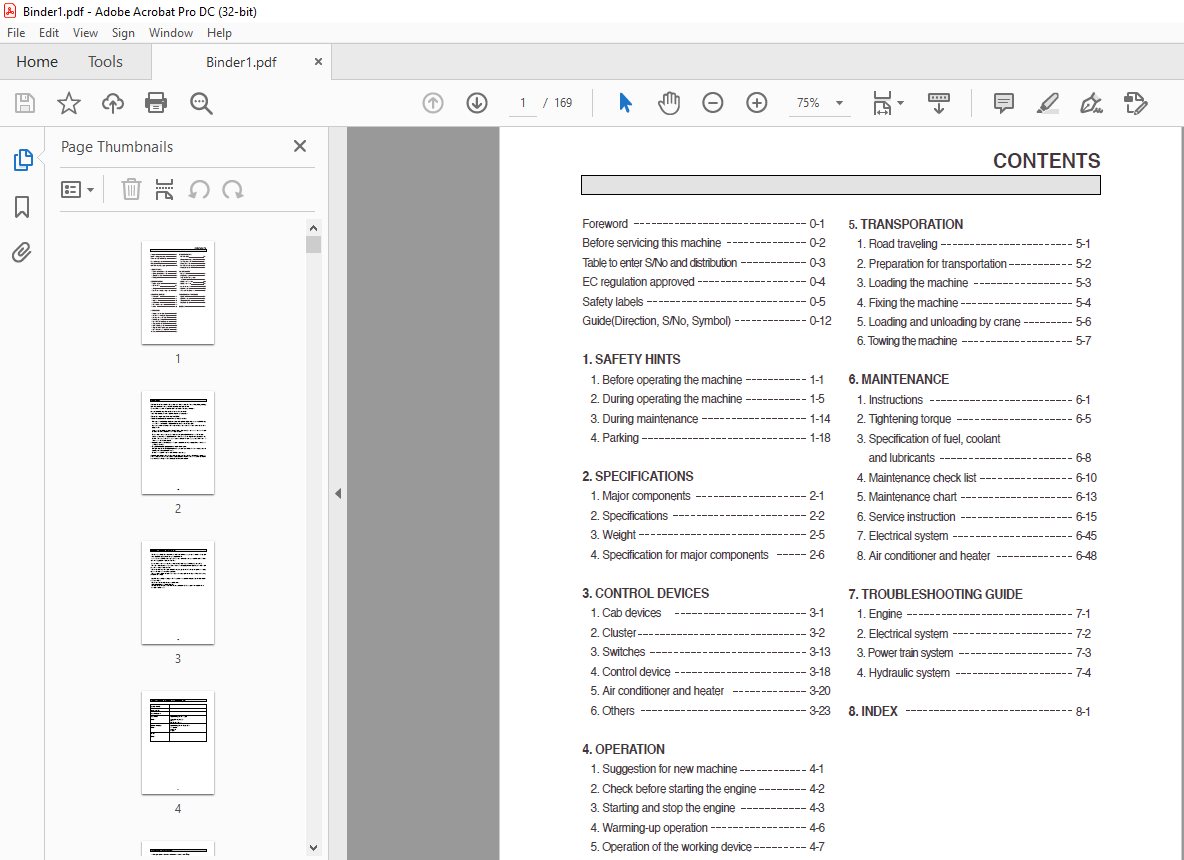
Task: Go to the next page arrow
Action: pyautogui.click(x=476, y=103)
